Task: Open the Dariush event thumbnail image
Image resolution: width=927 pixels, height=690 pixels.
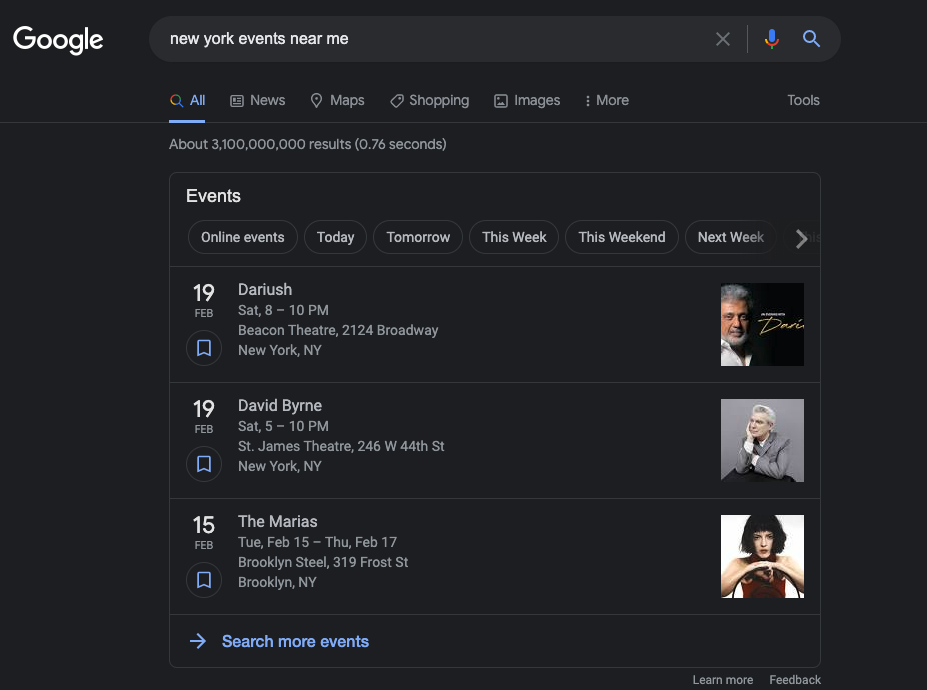Action: pyautogui.click(x=762, y=325)
